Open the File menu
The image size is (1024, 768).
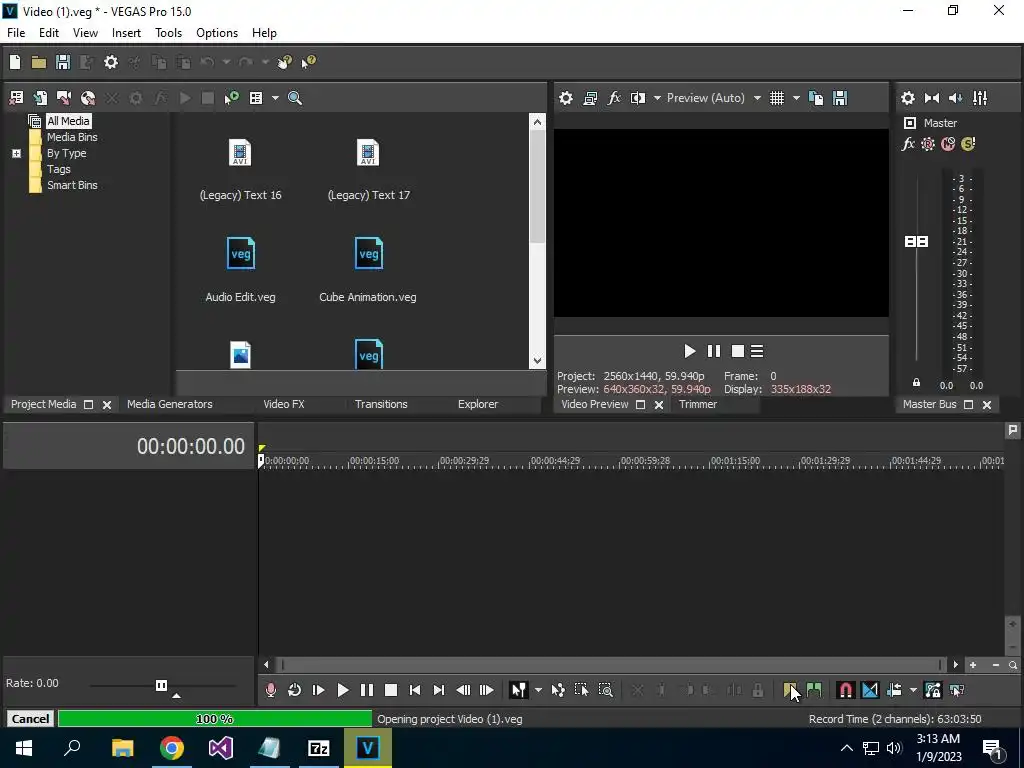tap(16, 33)
